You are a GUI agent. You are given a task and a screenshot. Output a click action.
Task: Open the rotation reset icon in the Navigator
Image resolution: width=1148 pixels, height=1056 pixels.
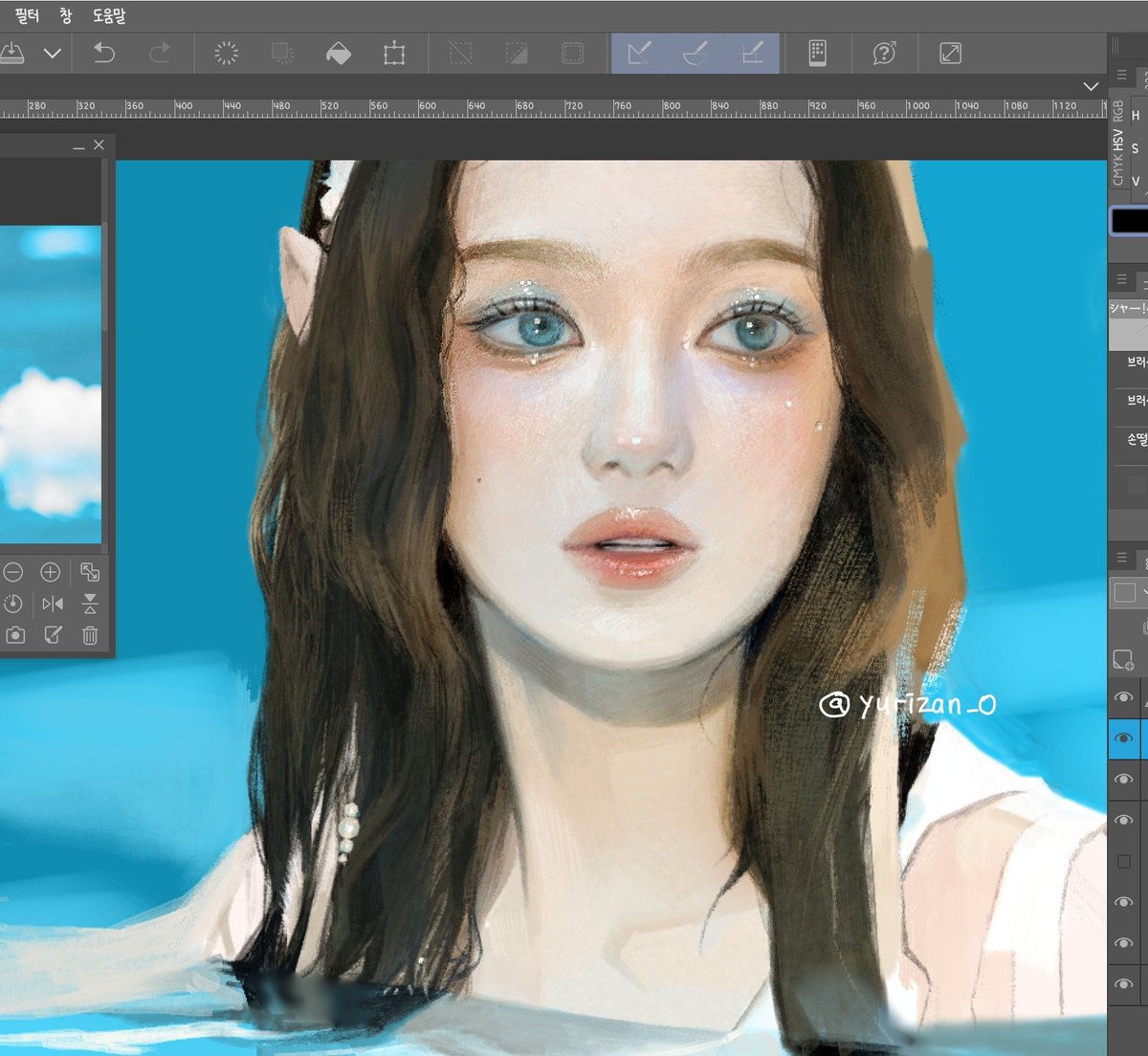click(x=12, y=604)
